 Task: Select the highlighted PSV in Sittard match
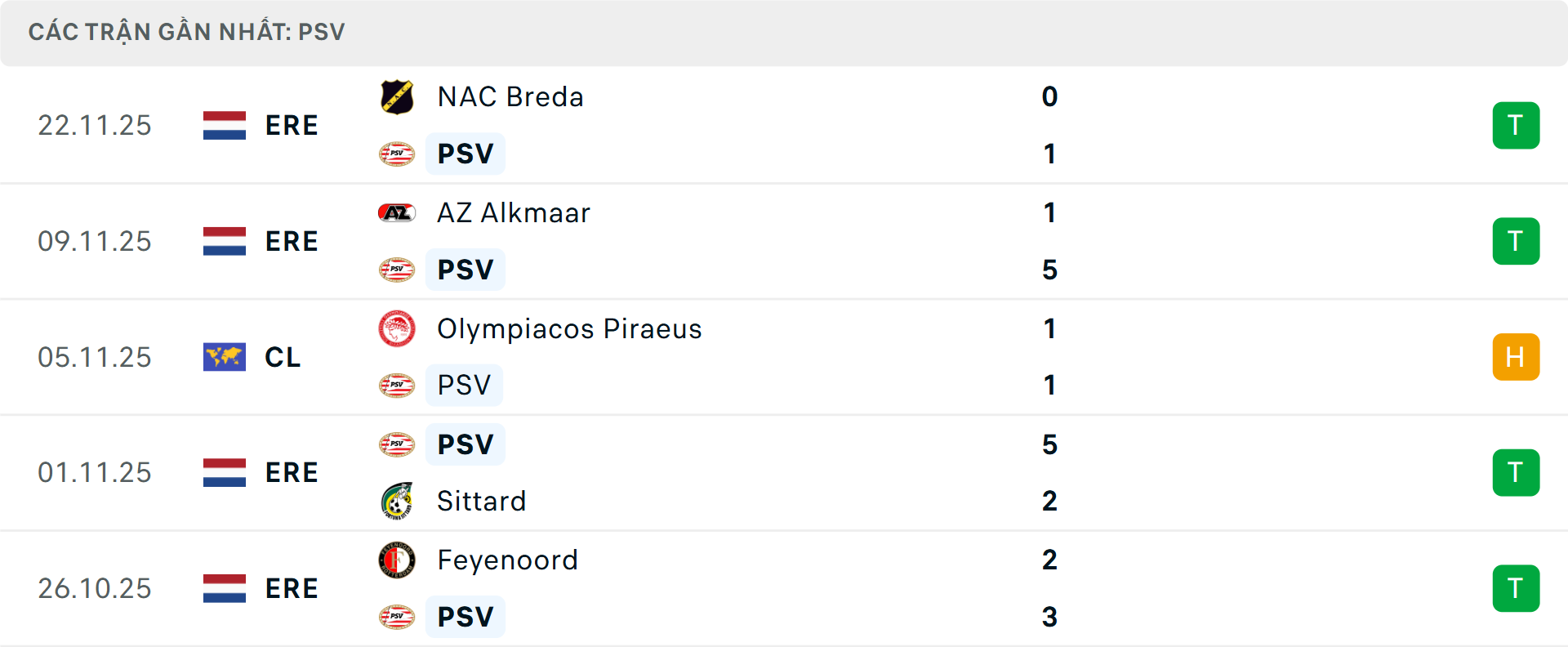pos(465,444)
